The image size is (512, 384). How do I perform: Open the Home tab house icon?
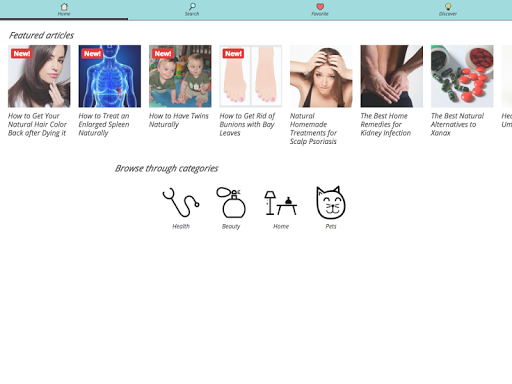[64, 6]
